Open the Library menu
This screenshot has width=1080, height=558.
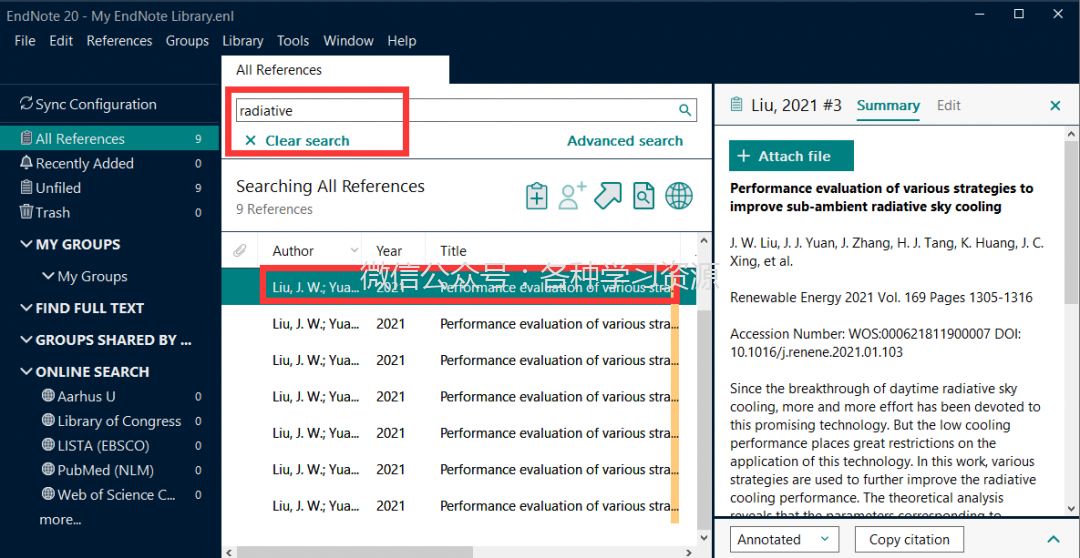242,41
